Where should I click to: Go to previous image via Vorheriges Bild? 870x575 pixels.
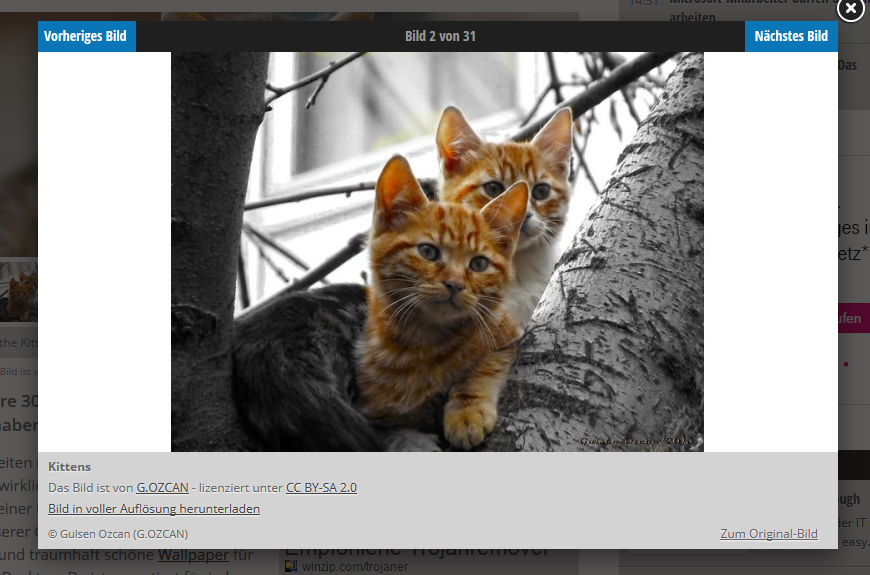(x=87, y=36)
